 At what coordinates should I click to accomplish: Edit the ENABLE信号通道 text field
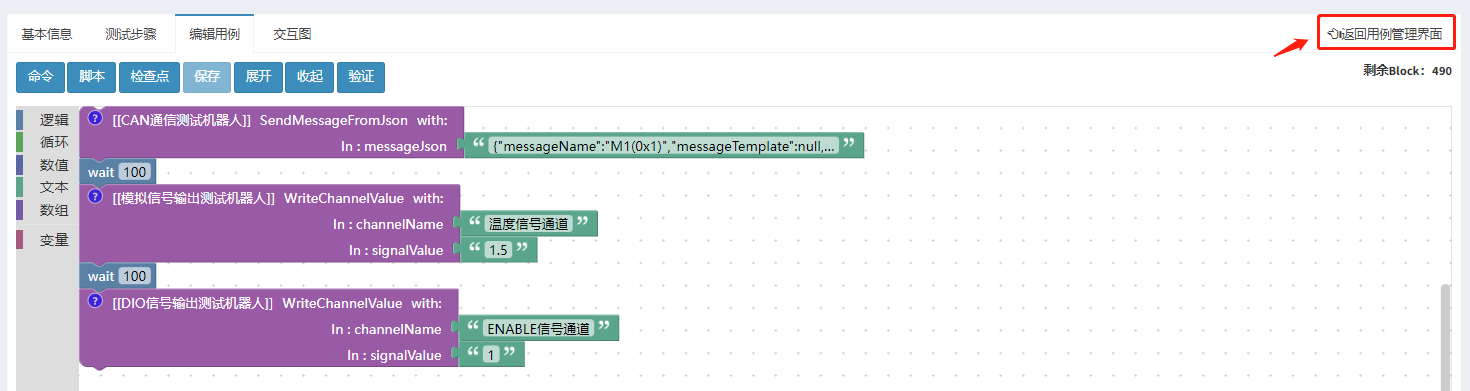point(539,328)
